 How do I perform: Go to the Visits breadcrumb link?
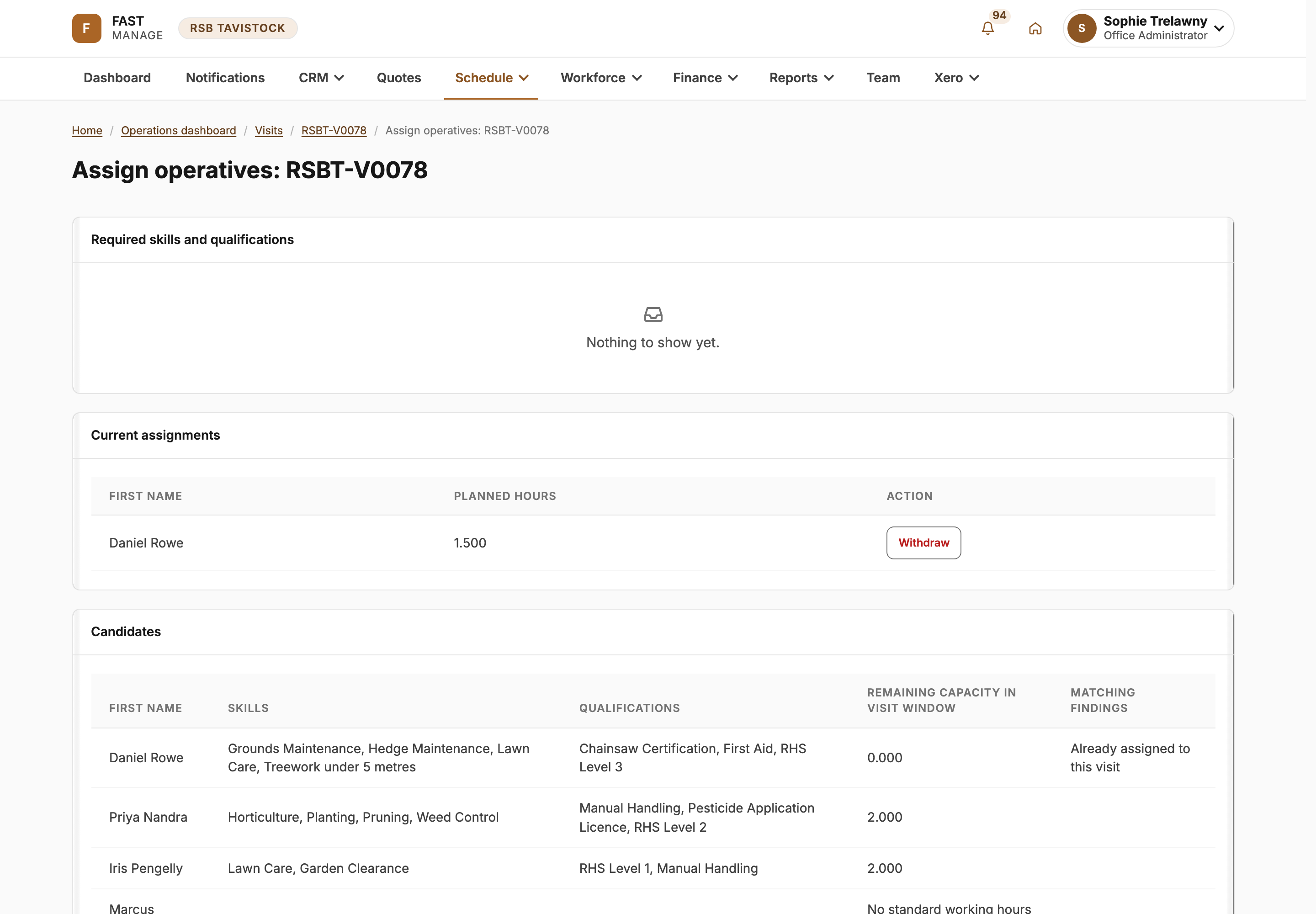(x=269, y=131)
